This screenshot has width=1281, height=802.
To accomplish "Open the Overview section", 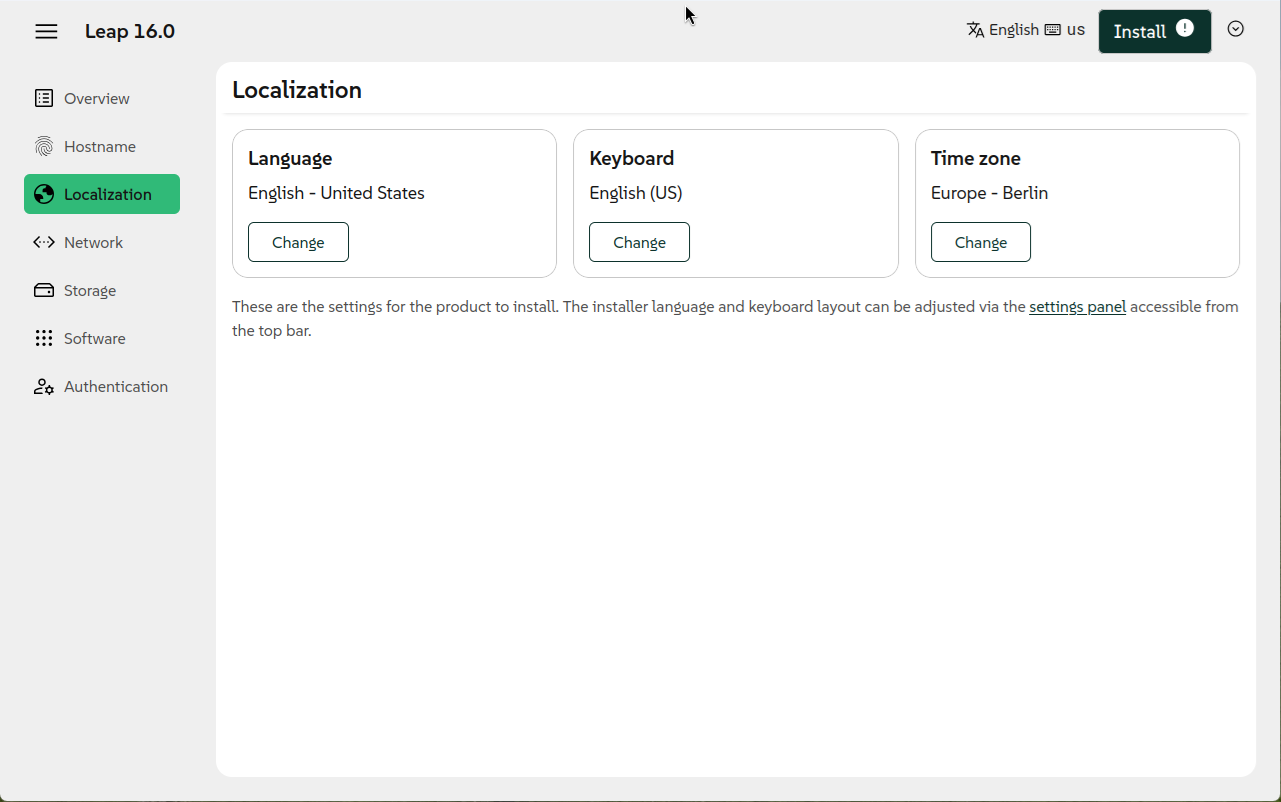I will pyautogui.click(x=97, y=99).
